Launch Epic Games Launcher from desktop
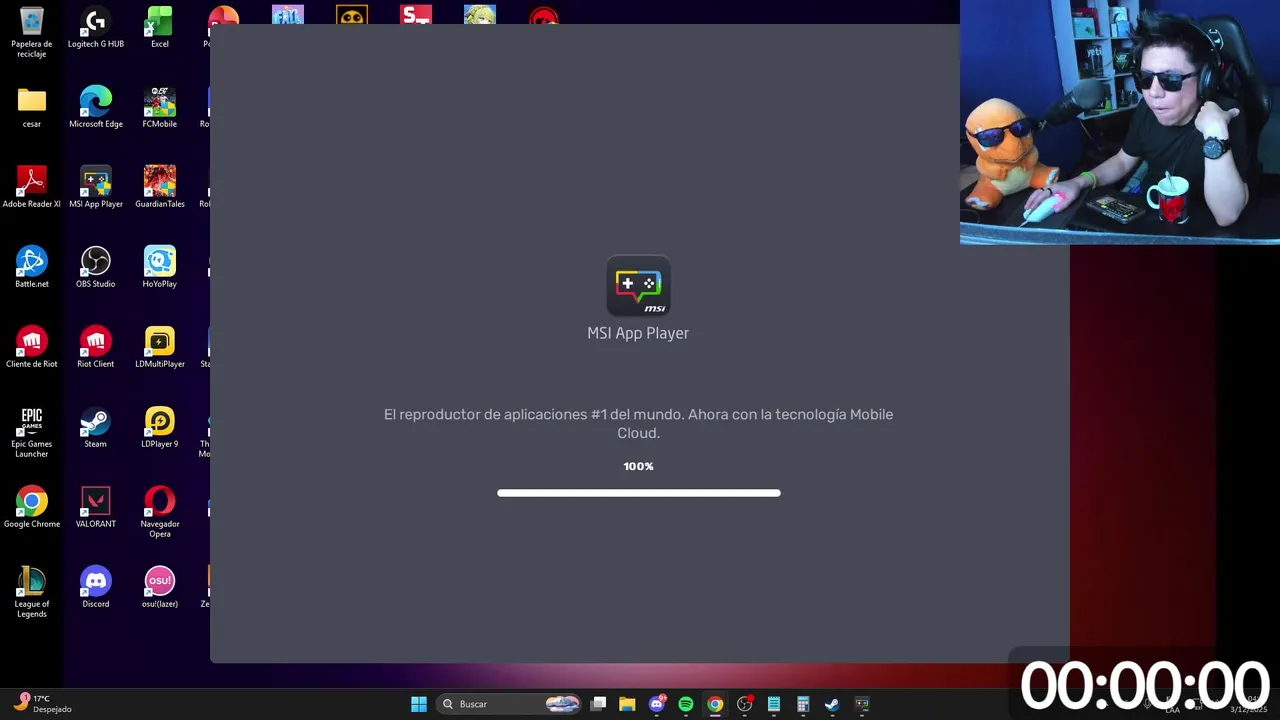 [32, 433]
